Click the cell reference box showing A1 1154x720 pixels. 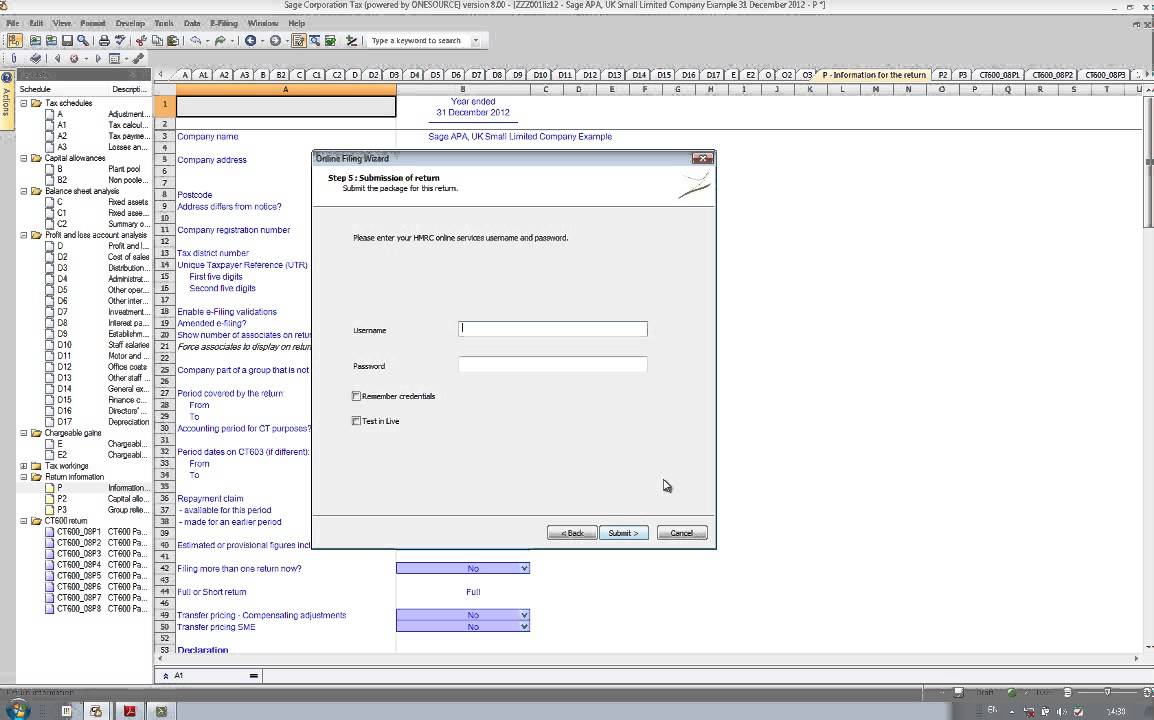tap(210, 675)
